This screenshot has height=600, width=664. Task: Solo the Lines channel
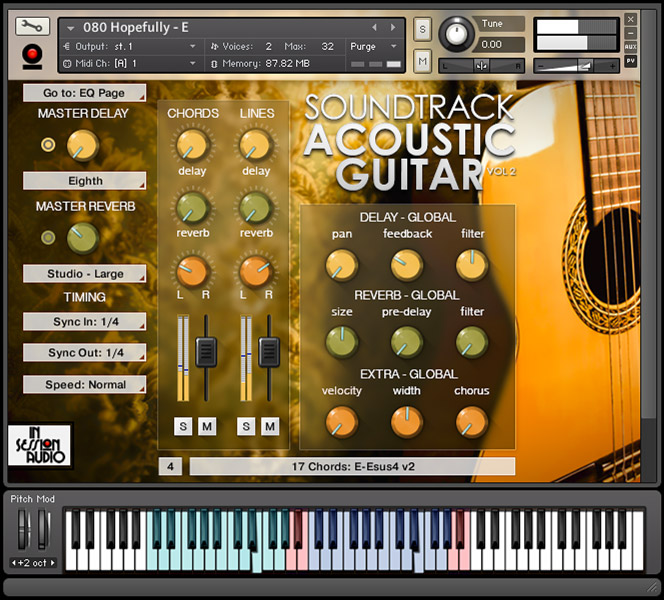246,426
